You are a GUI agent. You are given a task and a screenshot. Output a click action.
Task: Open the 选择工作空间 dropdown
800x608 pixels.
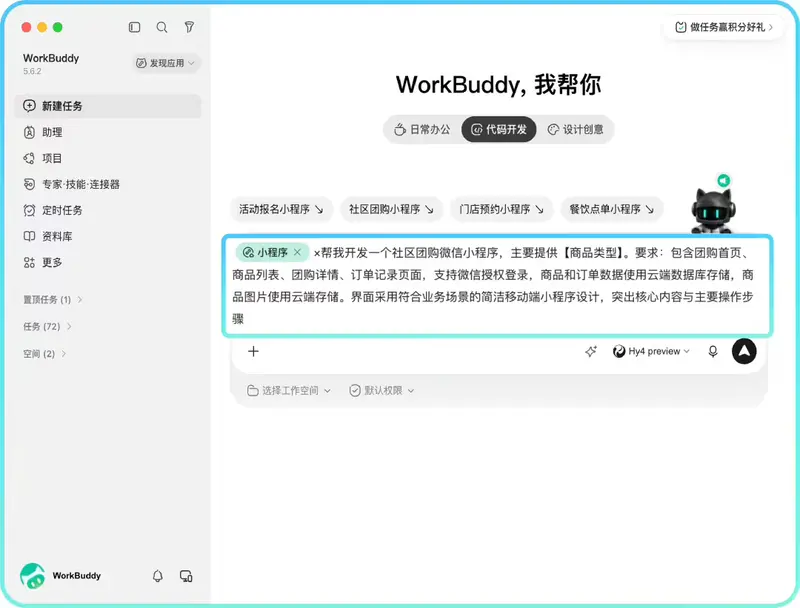point(289,391)
